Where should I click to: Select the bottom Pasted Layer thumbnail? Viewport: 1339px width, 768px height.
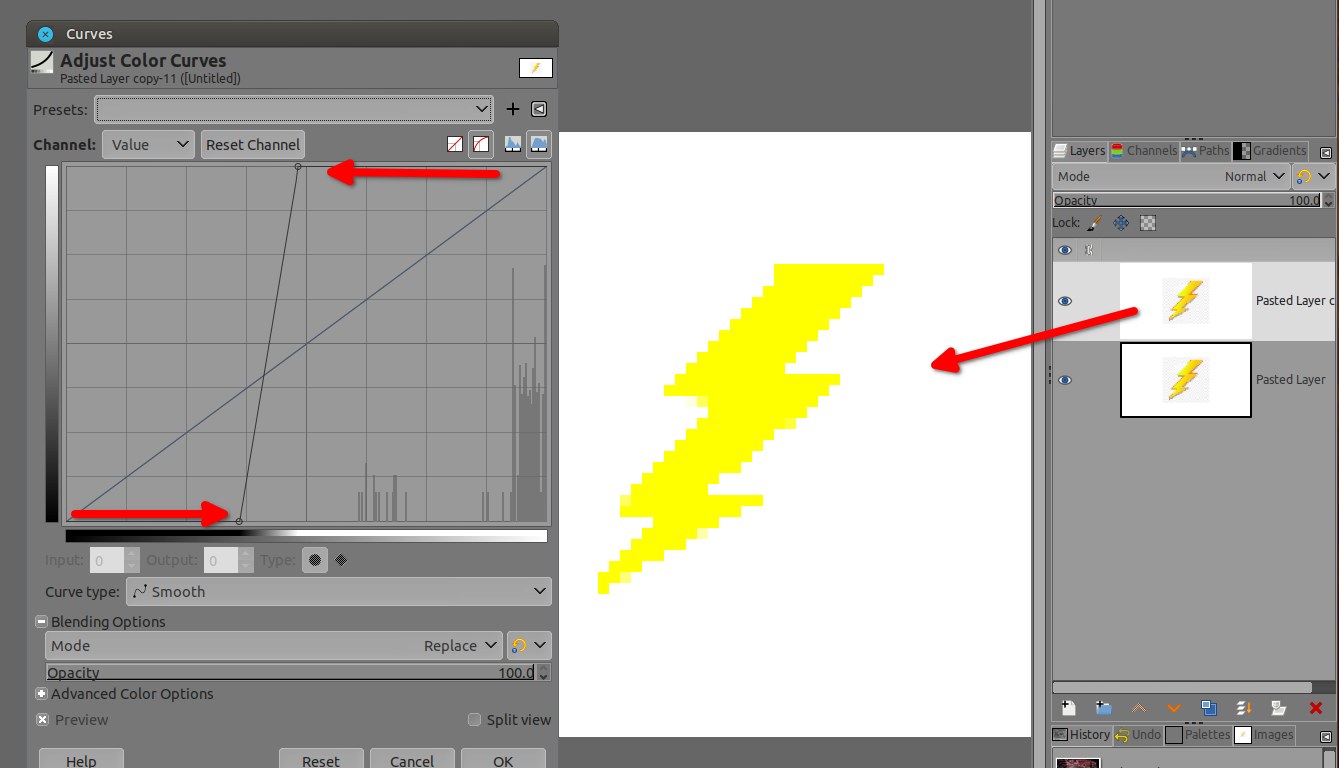1186,380
